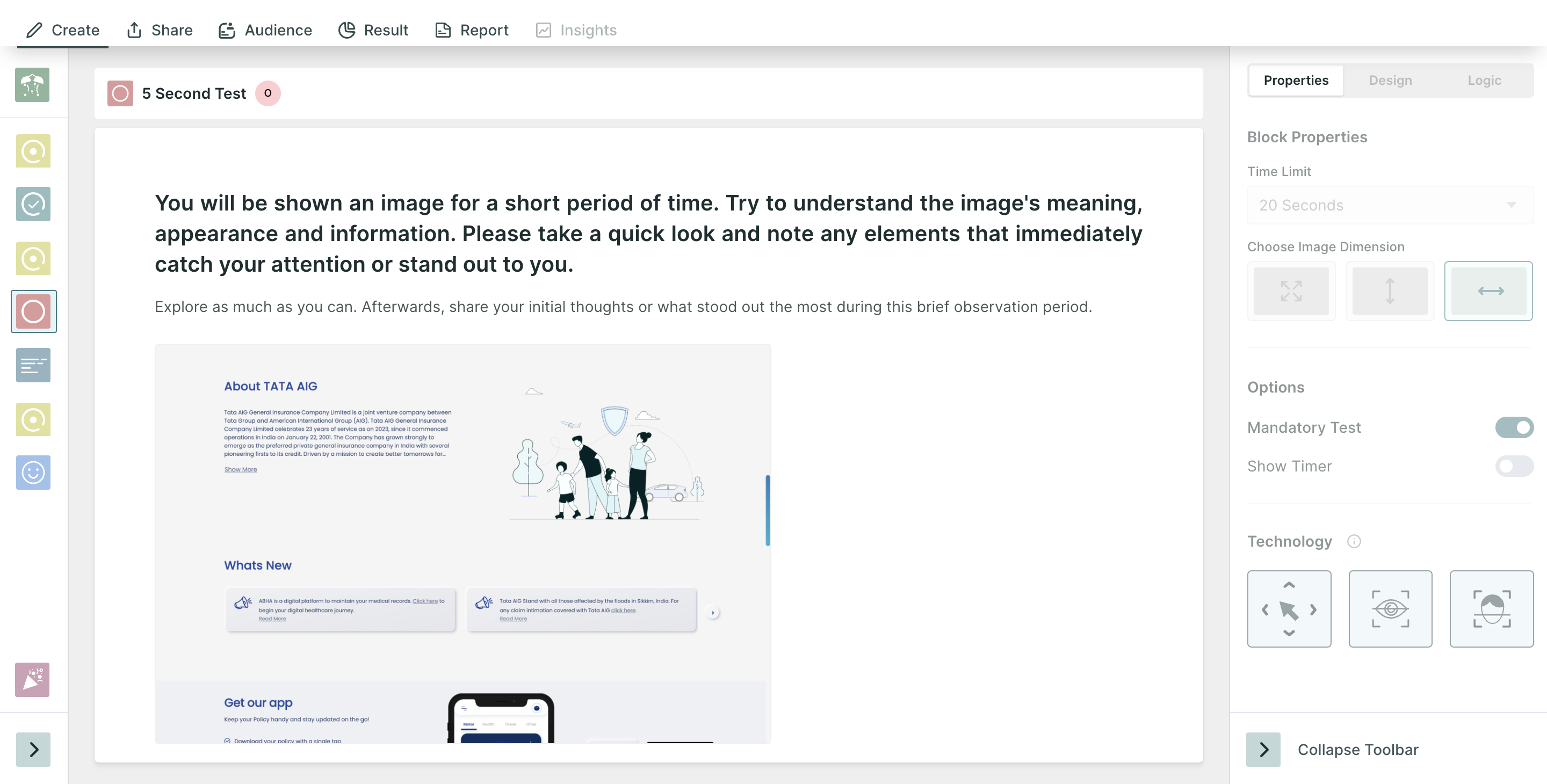
Task: Expand the left sidebar with the arrow button
Action: coord(33,749)
